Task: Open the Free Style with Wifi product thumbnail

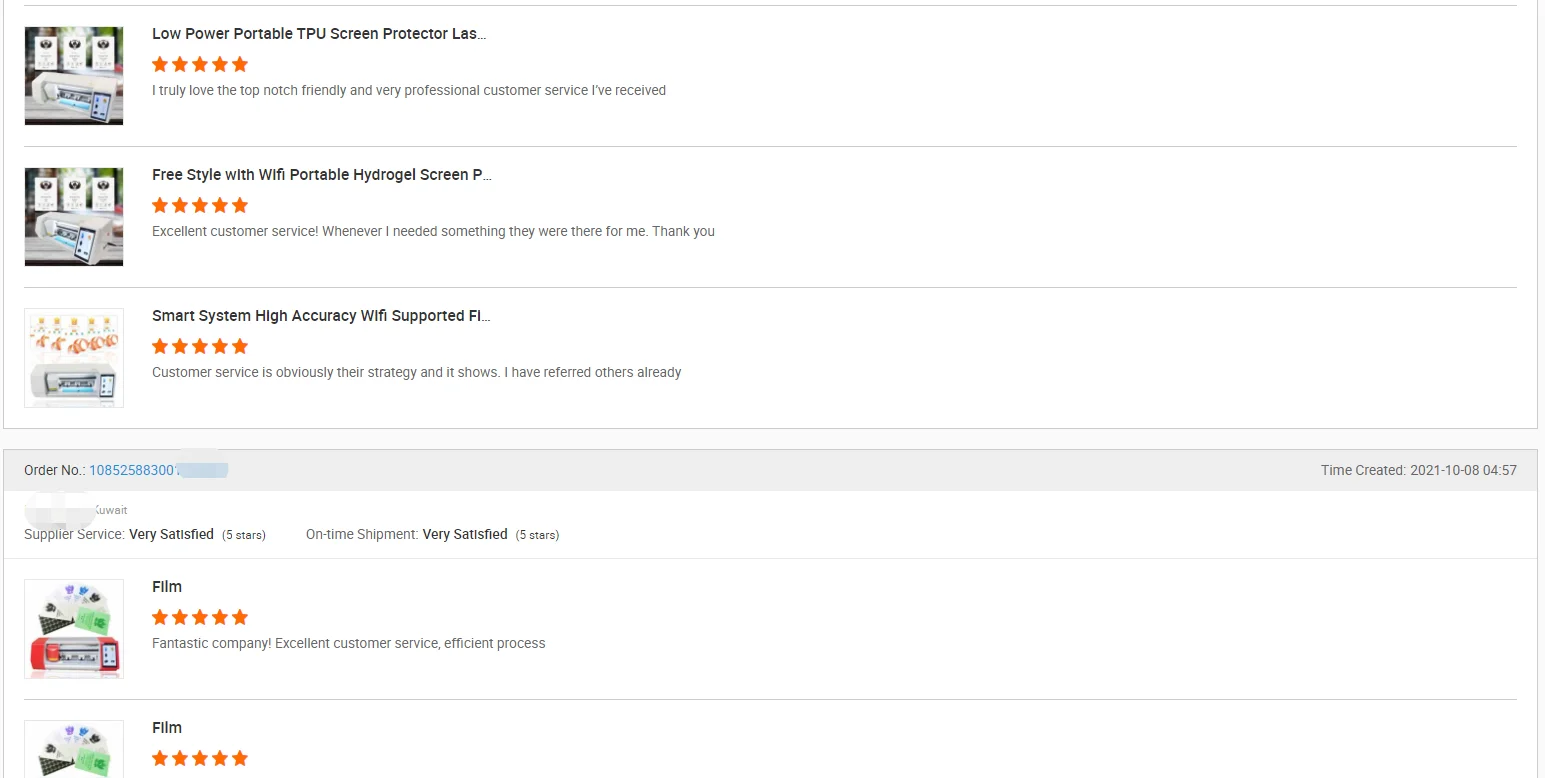Action: [74, 217]
